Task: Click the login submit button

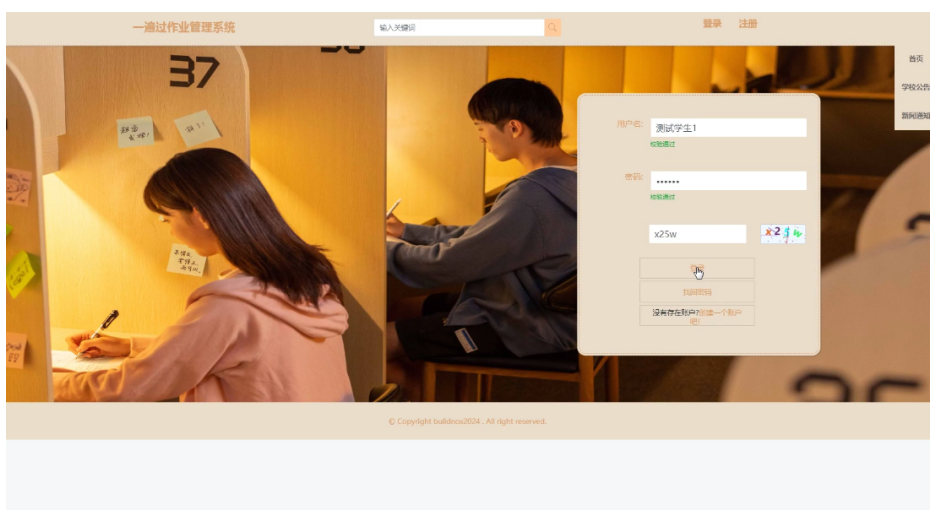Action: coord(697,268)
